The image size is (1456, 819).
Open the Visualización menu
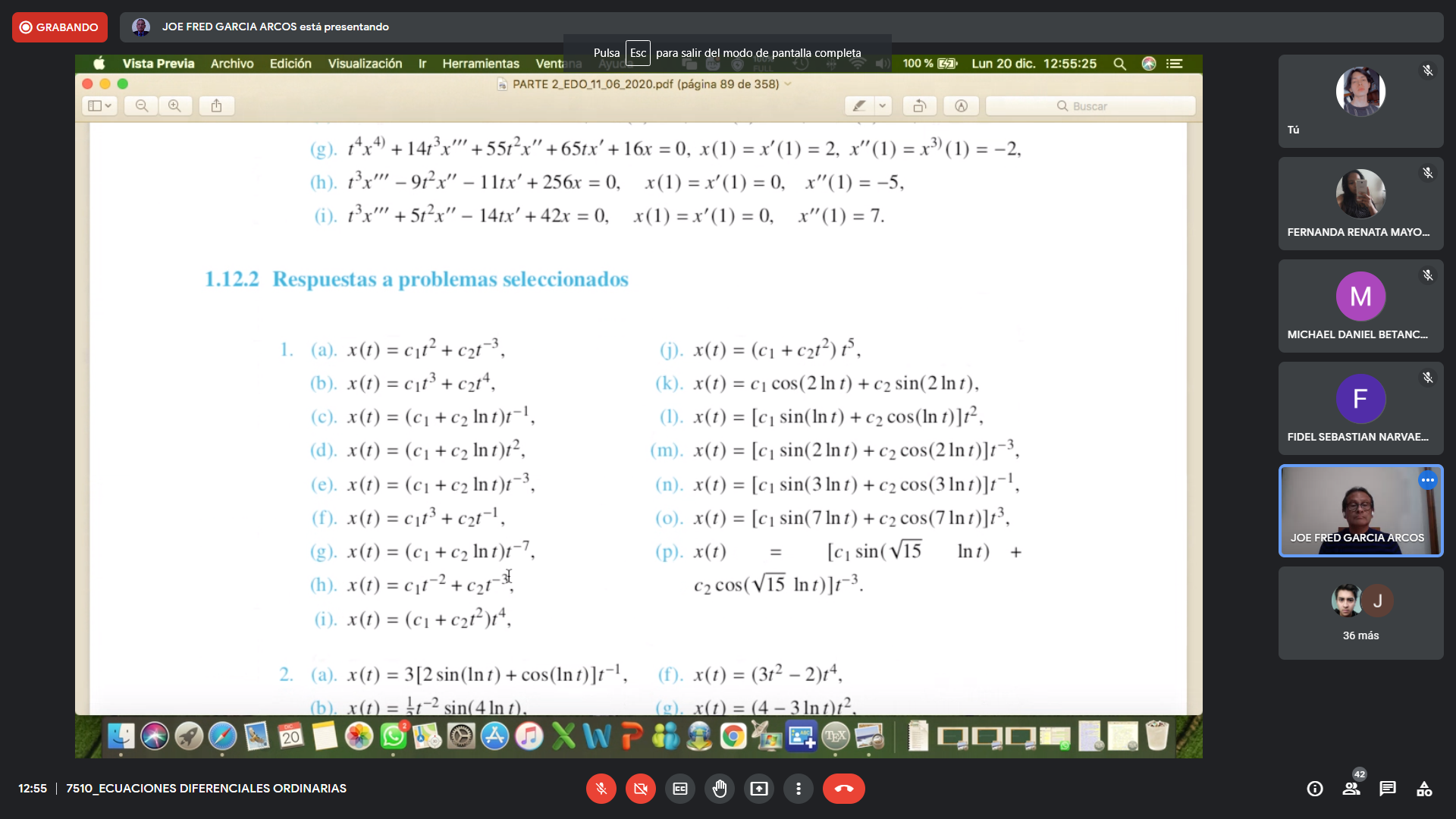click(364, 64)
